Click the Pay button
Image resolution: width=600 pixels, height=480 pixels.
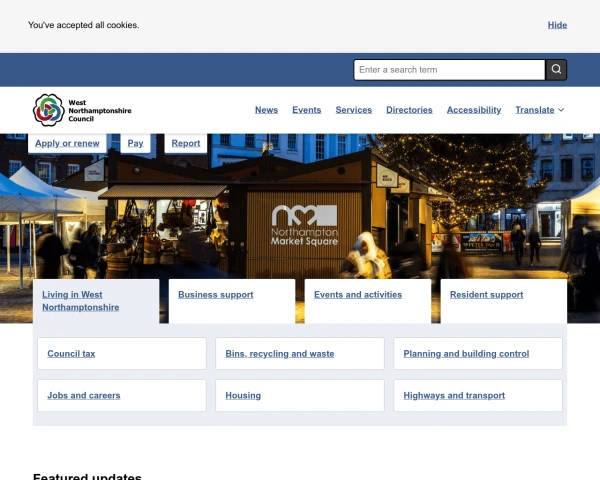coord(135,143)
